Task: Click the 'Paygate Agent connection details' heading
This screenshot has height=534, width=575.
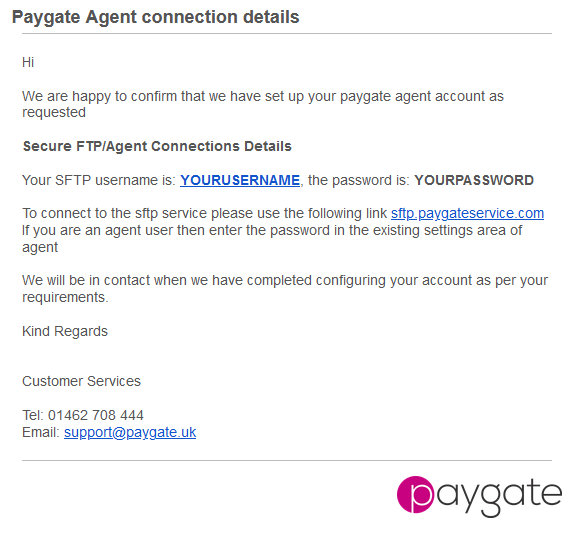Action: coord(155,17)
